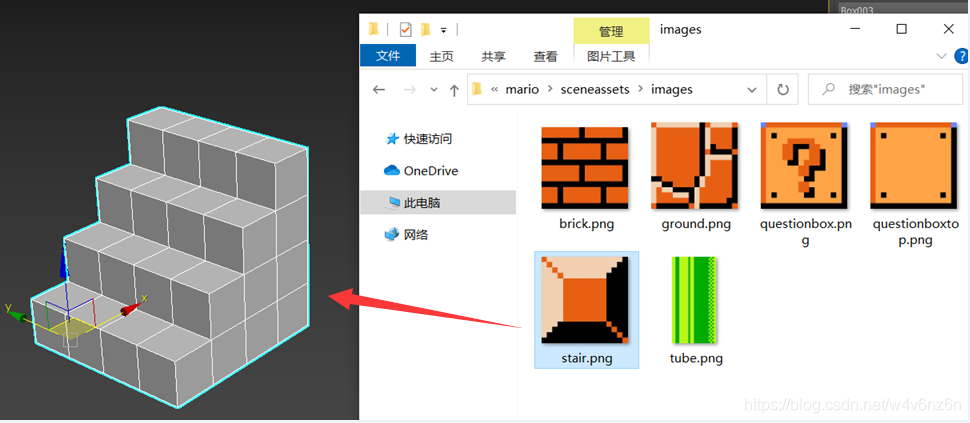Expand the ribbon with chevron

942,56
